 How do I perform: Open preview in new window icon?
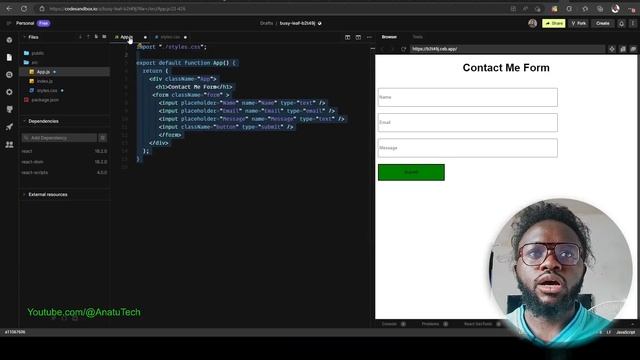coord(633,49)
